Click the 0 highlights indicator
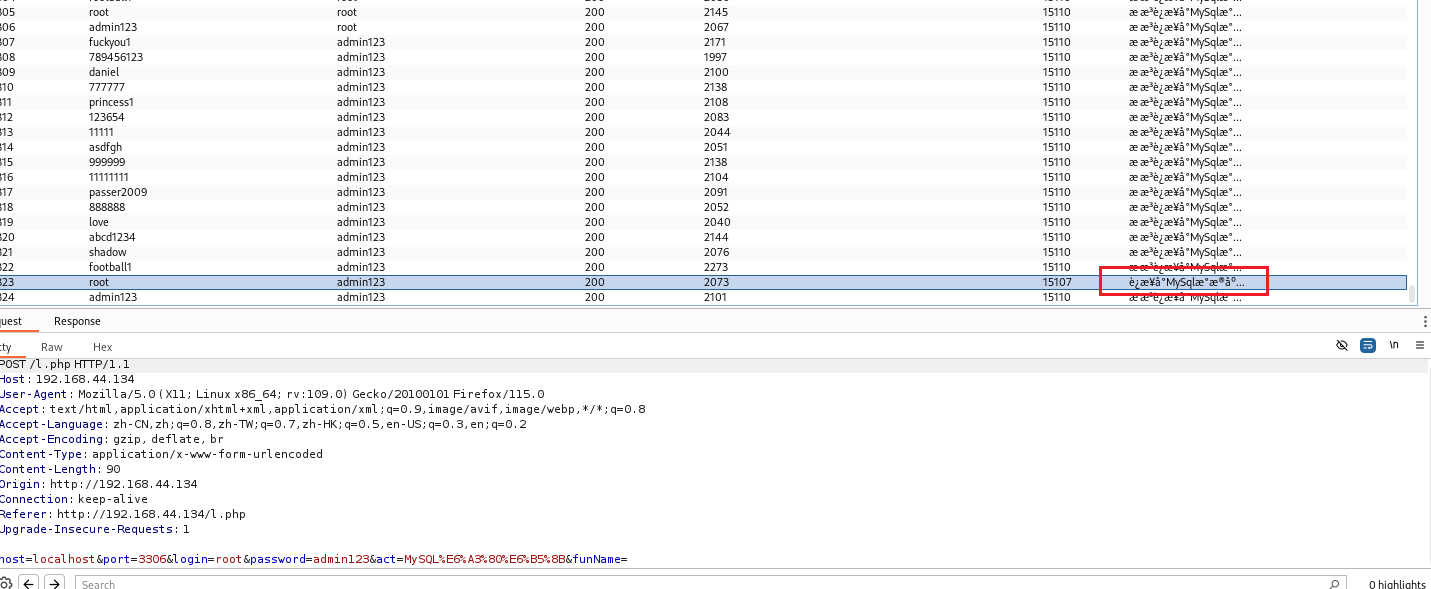The width and height of the screenshot is (1431, 589). 1397,584
